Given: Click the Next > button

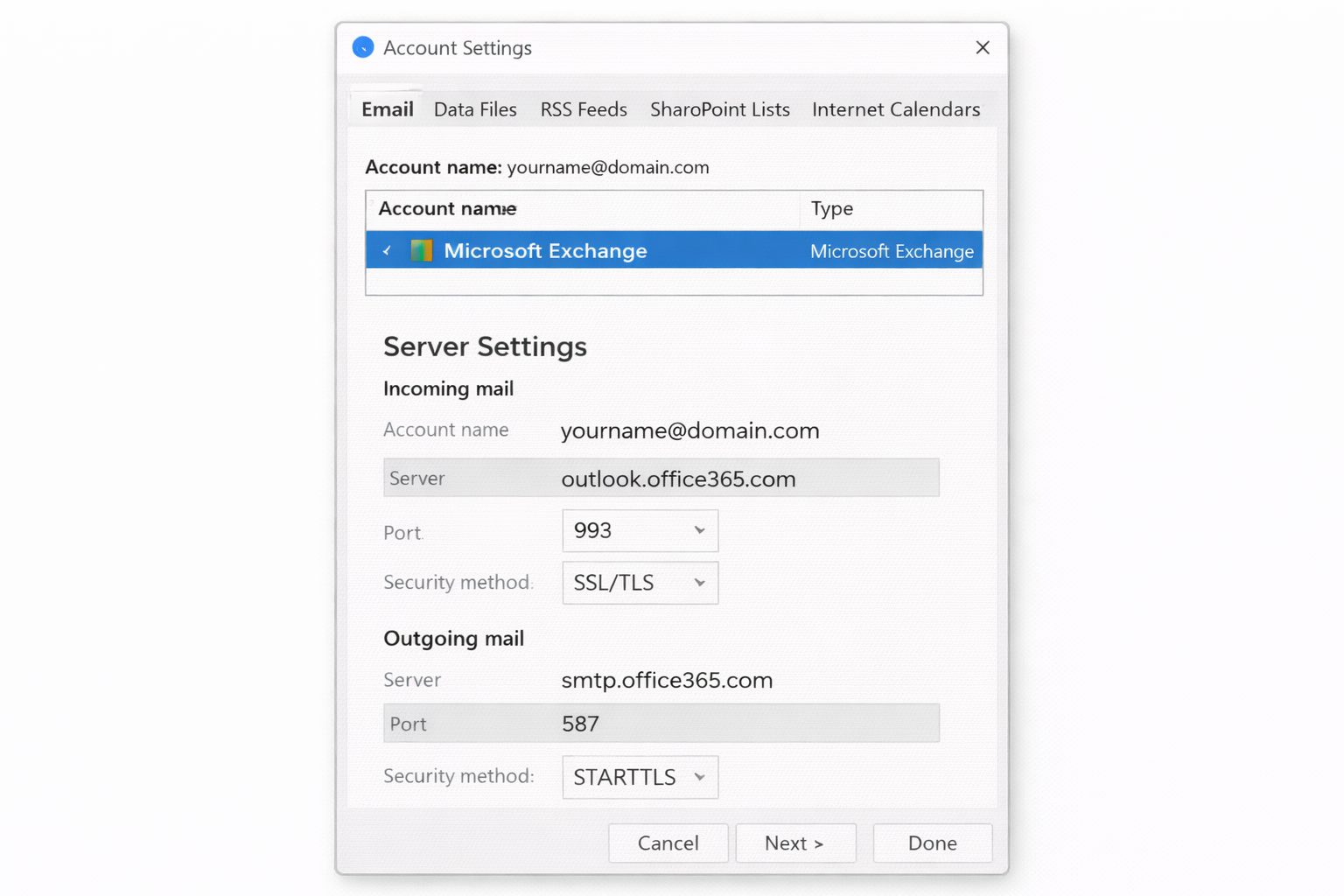Looking at the screenshot, I should click(794, 843).
